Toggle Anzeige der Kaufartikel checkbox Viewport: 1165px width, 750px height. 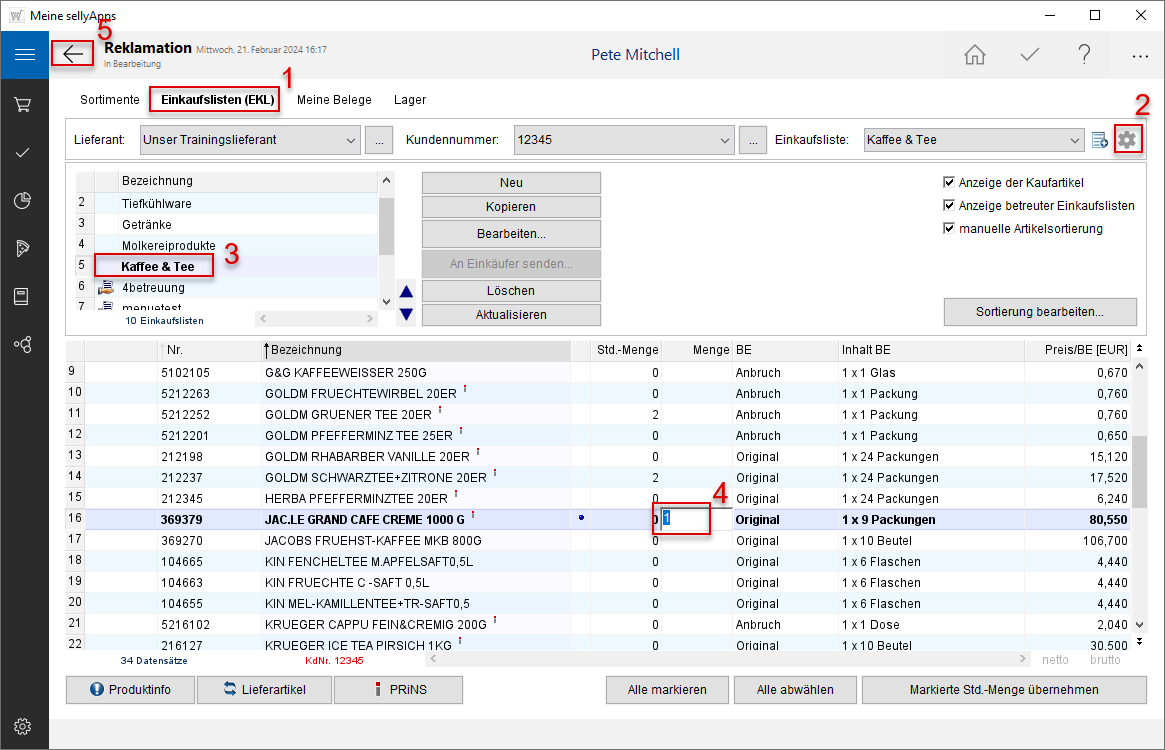tap(949, 183)
